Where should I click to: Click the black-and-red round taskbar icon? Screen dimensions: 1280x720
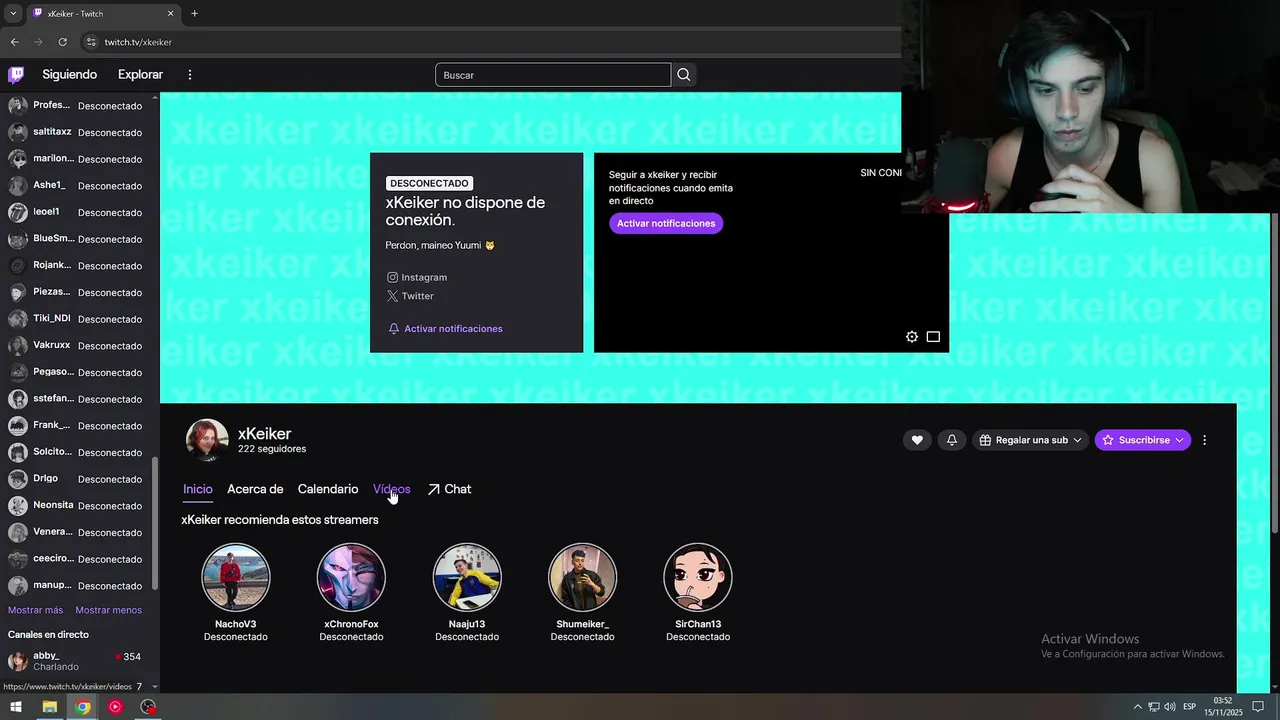click(x=149, y=707)
